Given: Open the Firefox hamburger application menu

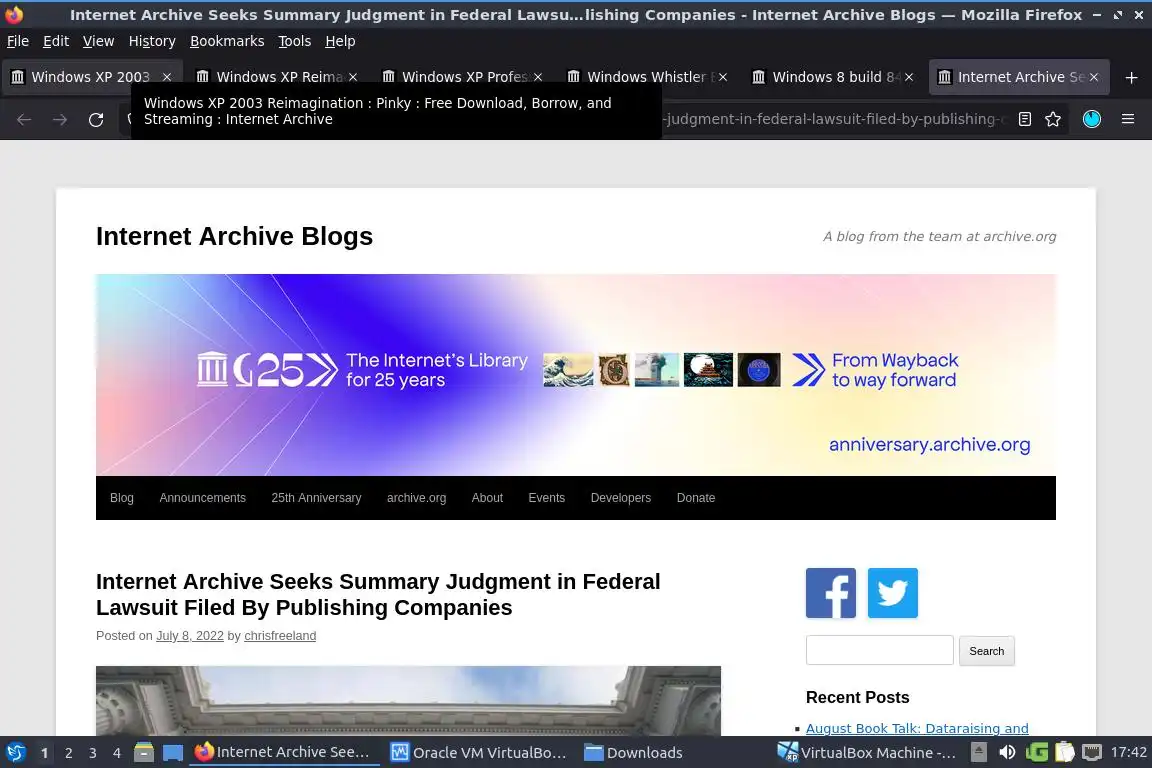Looking at the screenshot, I should (x=1128, y=119).
